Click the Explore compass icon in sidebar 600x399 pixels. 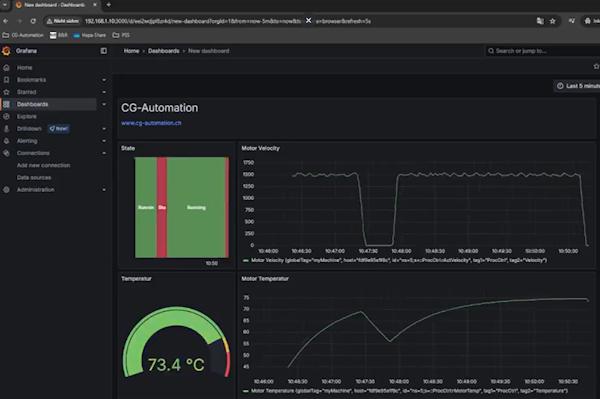point(6,117)
